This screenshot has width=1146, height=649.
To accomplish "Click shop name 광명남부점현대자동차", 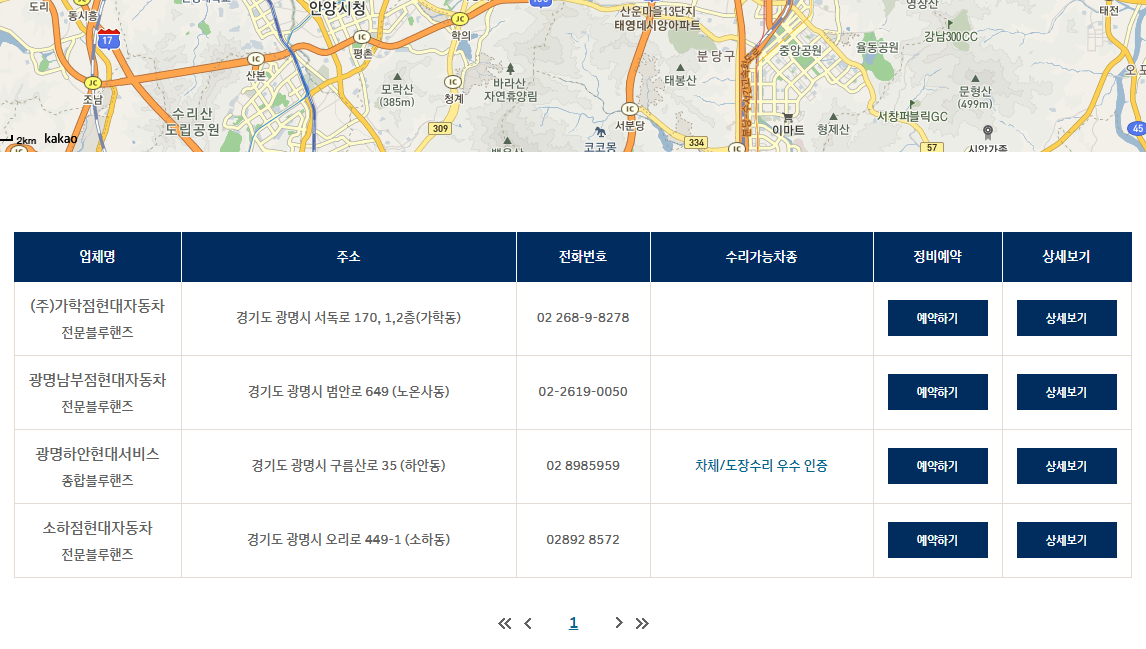I will pyautogui.click(x=97, y=380).
